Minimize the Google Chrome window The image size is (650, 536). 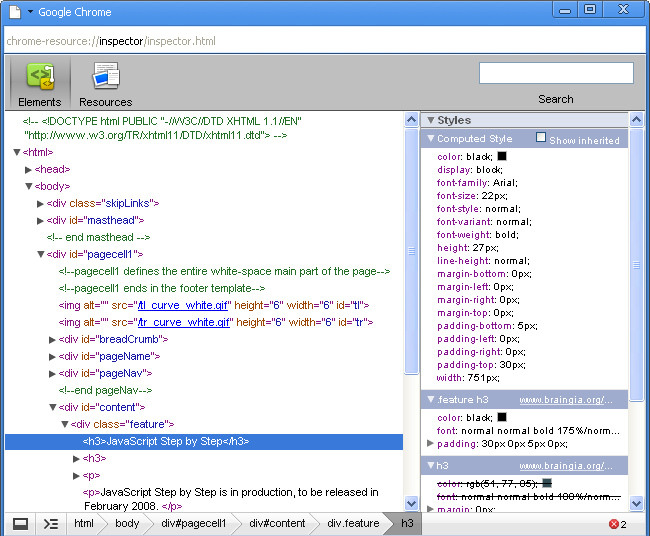click(565, 10)
